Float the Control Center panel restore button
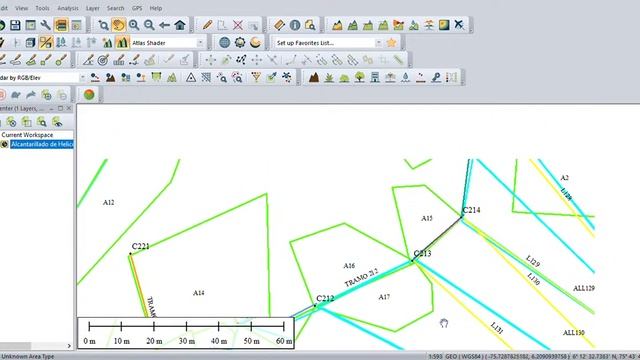 (60, 108)
